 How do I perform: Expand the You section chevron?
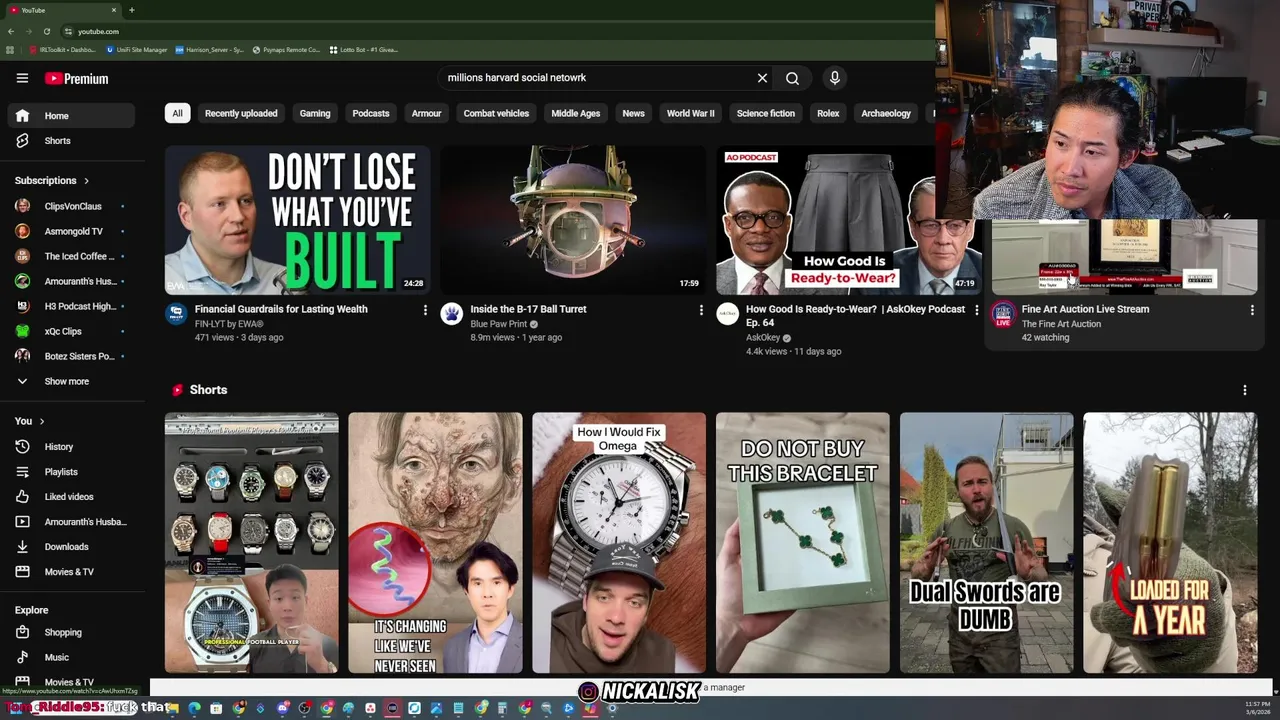pos(42,421)
